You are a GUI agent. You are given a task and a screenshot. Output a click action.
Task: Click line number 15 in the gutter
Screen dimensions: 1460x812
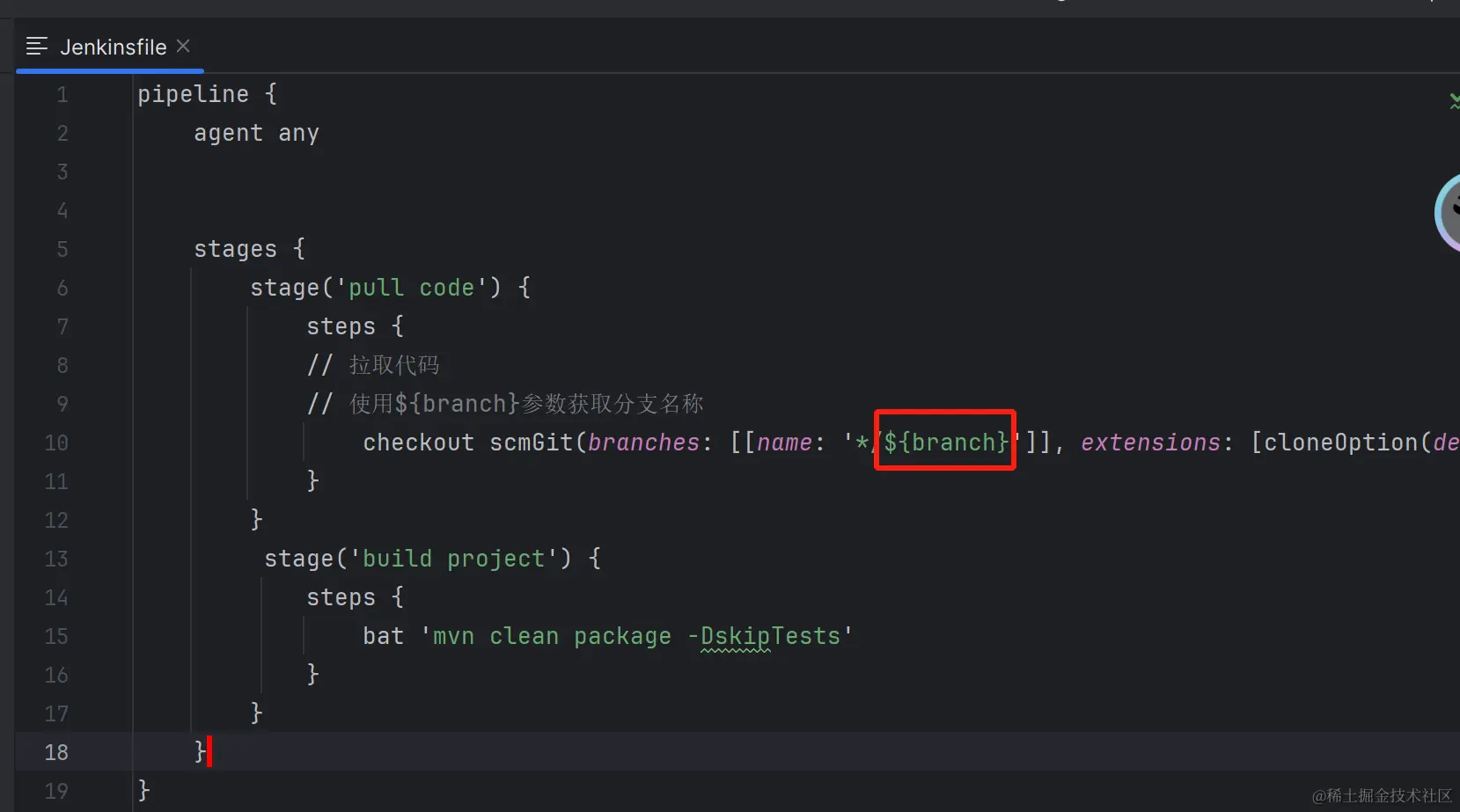tap(56, 636)
